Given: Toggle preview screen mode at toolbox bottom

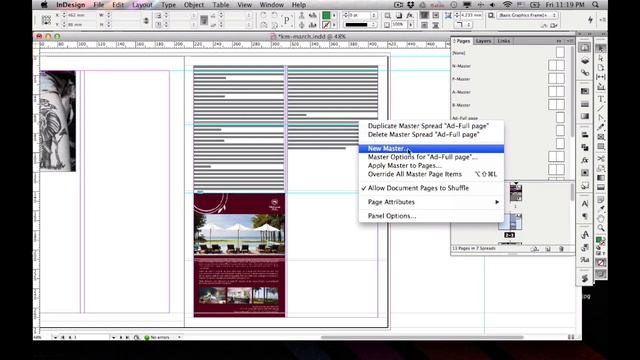Looking at the screenshot, I should 600,274.
